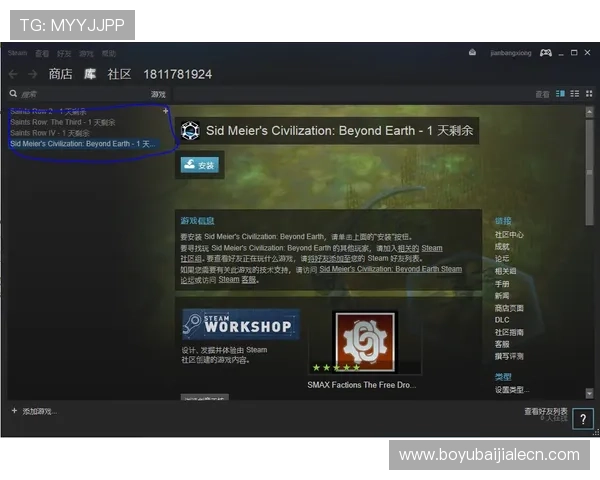This screenshot has height=480, width=600.
Task: Open the jianbangxiong account dropdown
Action: click(x=509, y=53)
